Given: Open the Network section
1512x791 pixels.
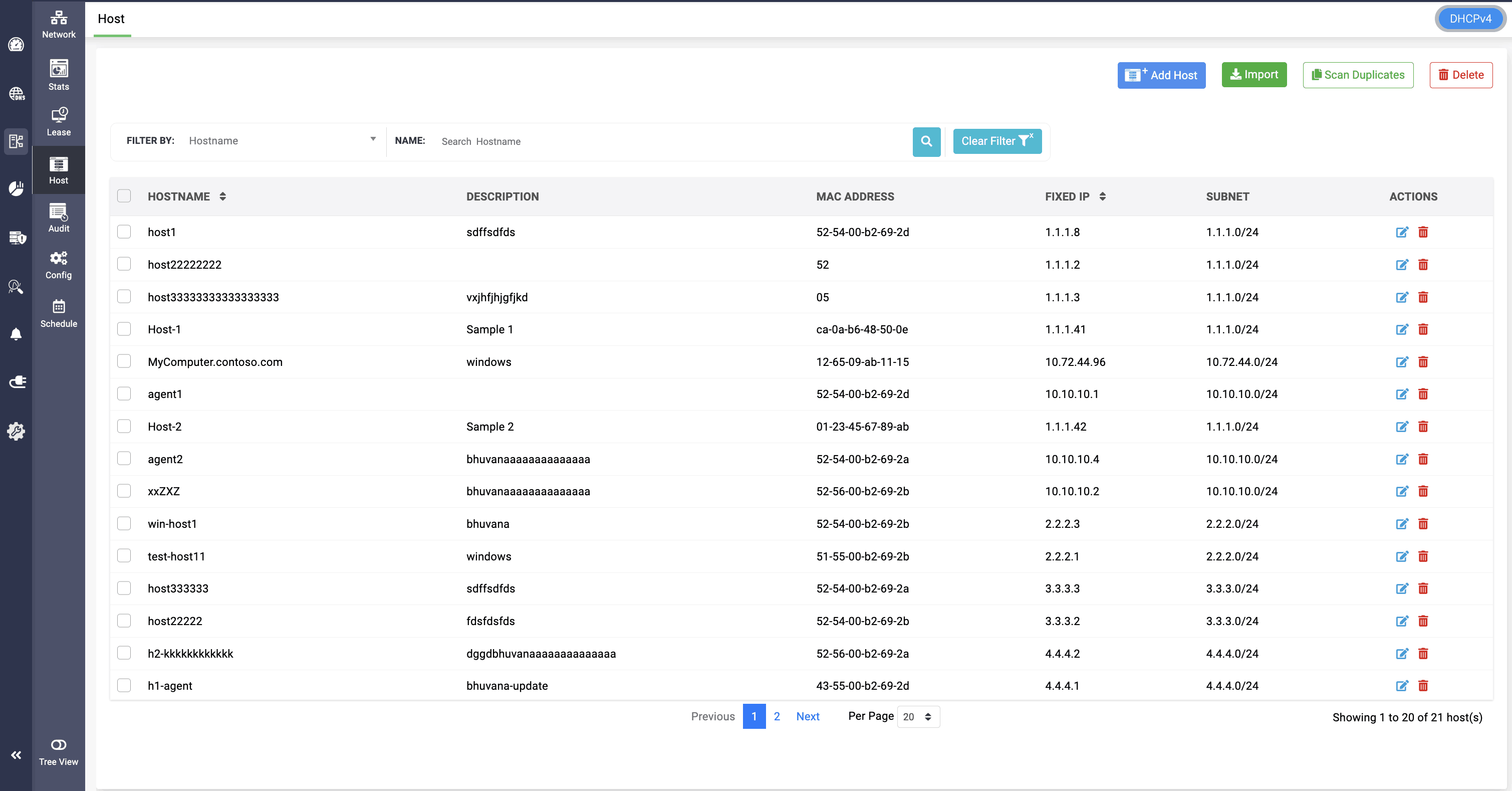Looking at the screenshot, I should tap(59, 24).
